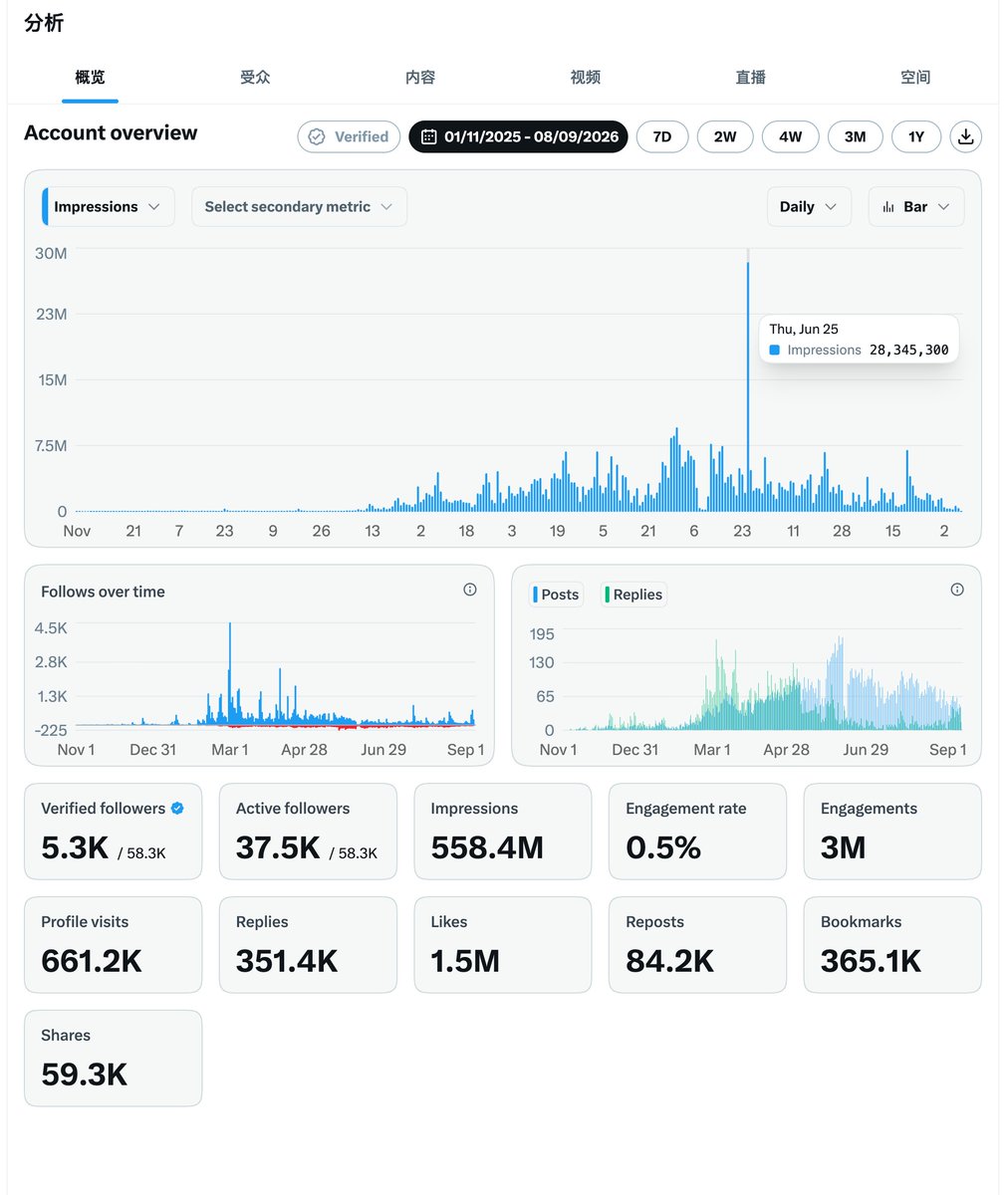Open Select secondary metric dropdown

[299, 206]
